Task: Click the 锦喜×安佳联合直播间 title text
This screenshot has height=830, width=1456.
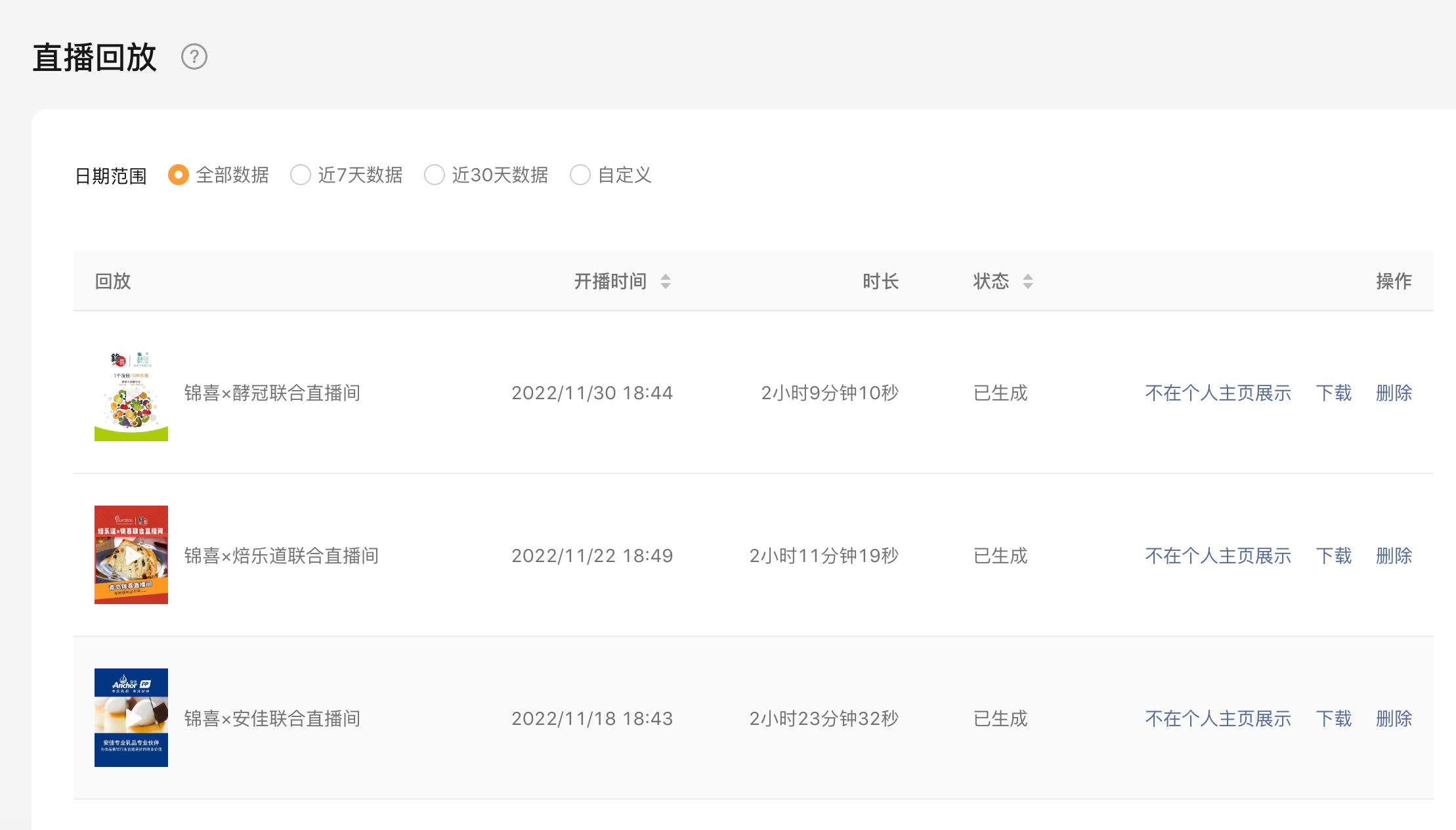Action: pos(272,718)
